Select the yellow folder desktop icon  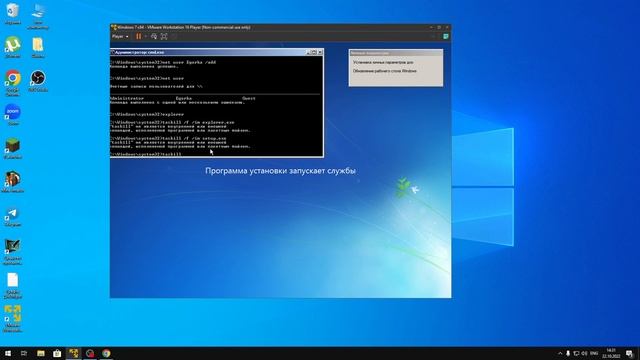[x=38, y=48]
